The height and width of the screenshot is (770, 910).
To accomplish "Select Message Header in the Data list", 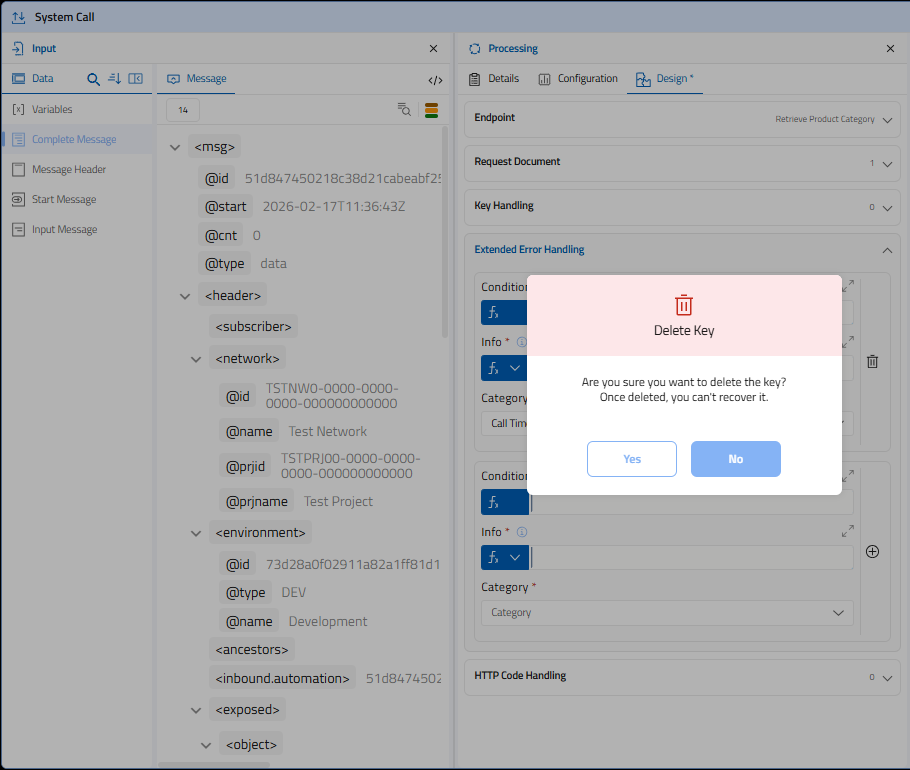I will [x=69, y=170].
